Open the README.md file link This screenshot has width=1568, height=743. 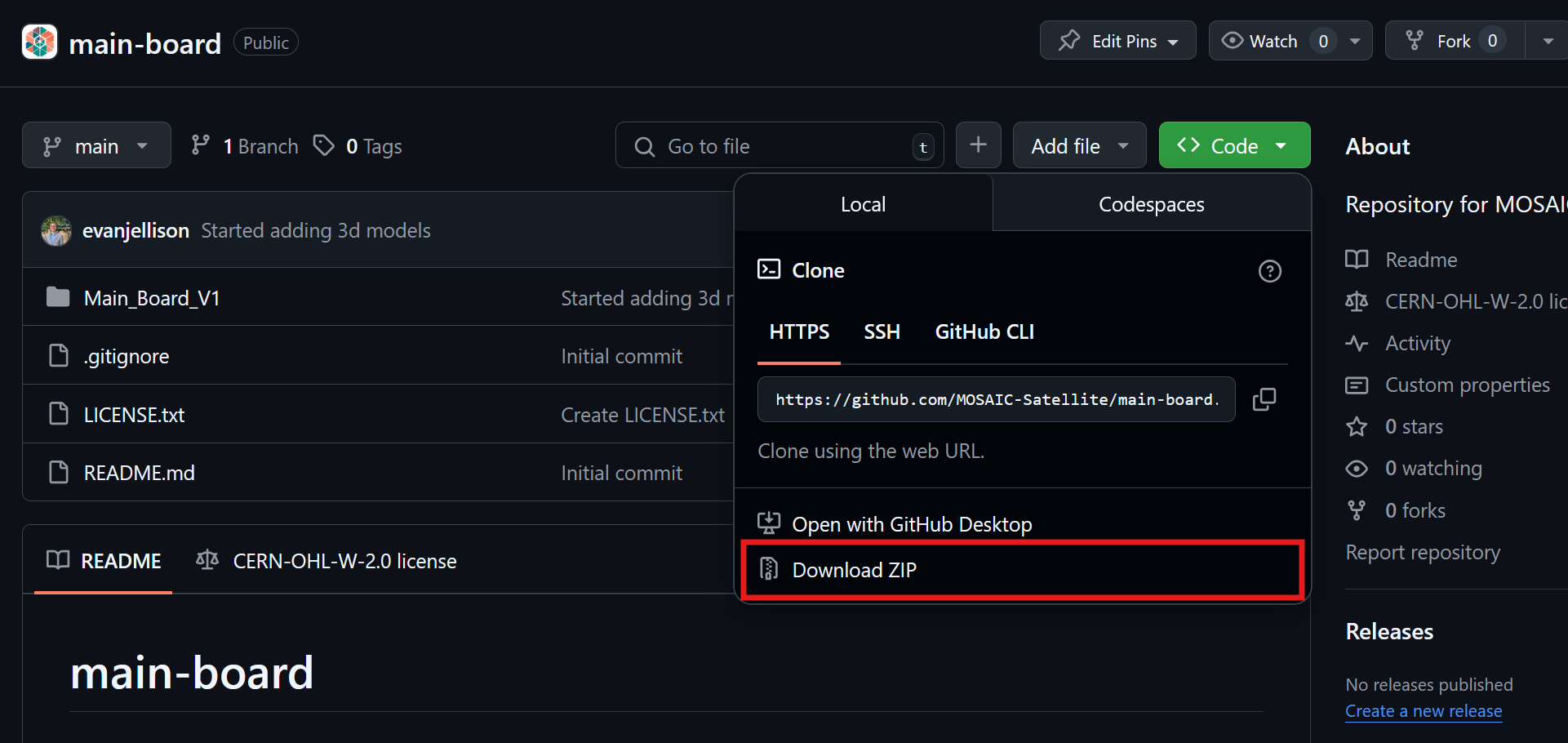pyautogui.click(x=140, y=473)
